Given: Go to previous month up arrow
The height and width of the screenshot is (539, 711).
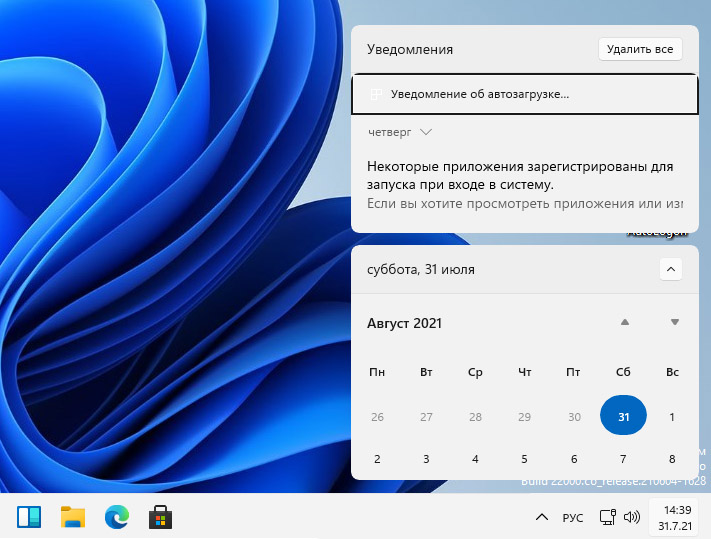Looking at the screenshot, I should [624, 322].
